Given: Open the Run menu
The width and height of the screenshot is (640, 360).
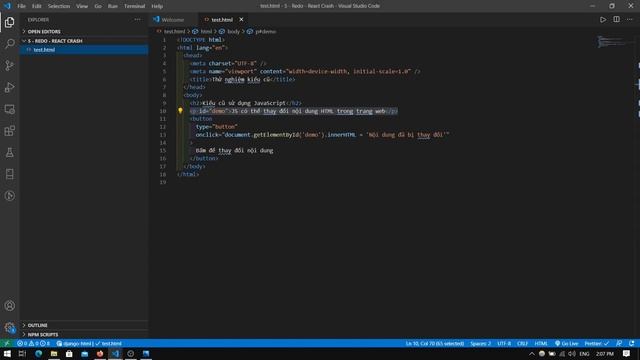Looking at the screenshot, I should pyautogui.click(x=113, y=6).
